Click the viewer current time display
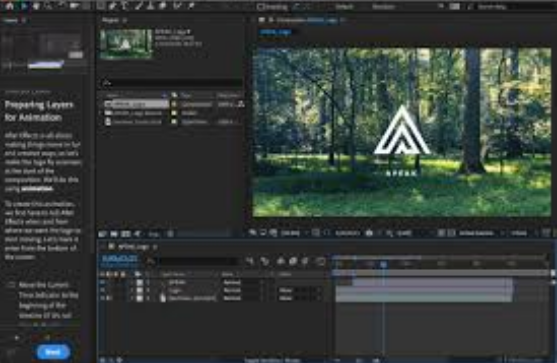 click(347, 233)
